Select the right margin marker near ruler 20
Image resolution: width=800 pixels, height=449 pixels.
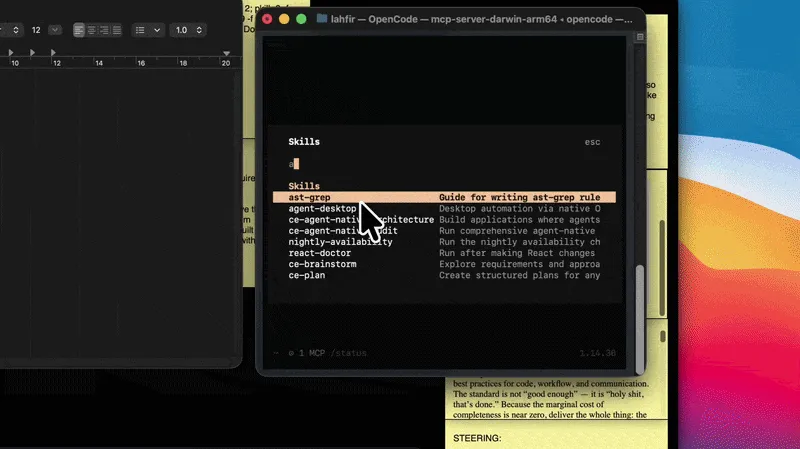pos(227,53)
